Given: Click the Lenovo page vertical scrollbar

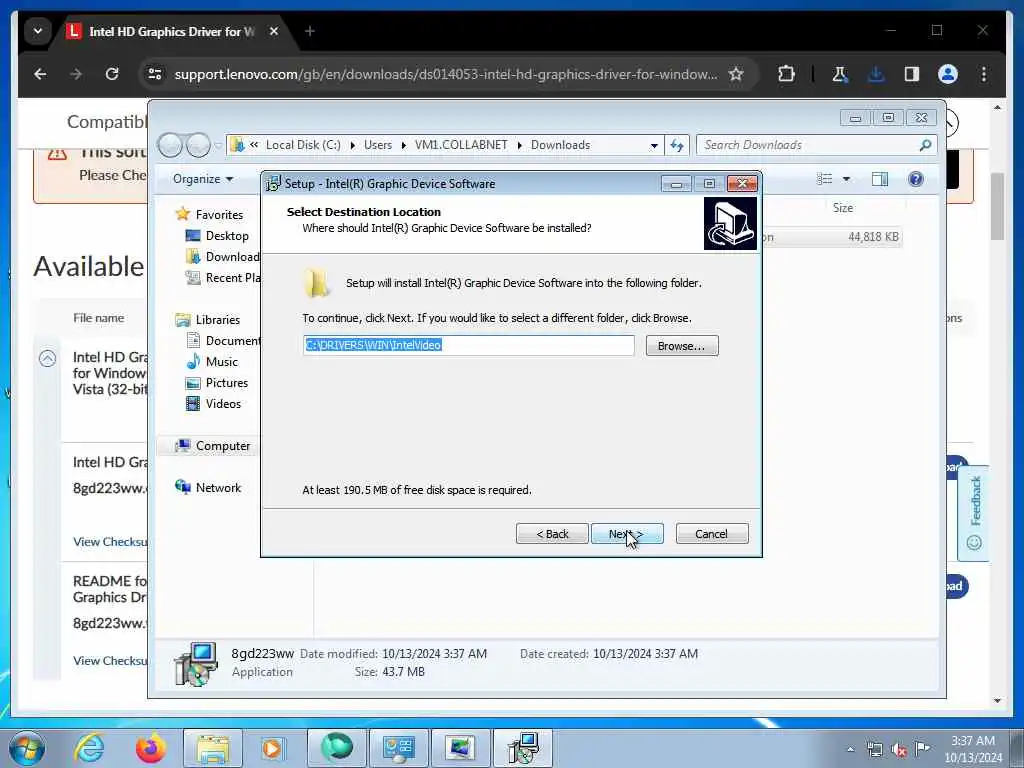Looking at the screenshot, I should (997, 206).
